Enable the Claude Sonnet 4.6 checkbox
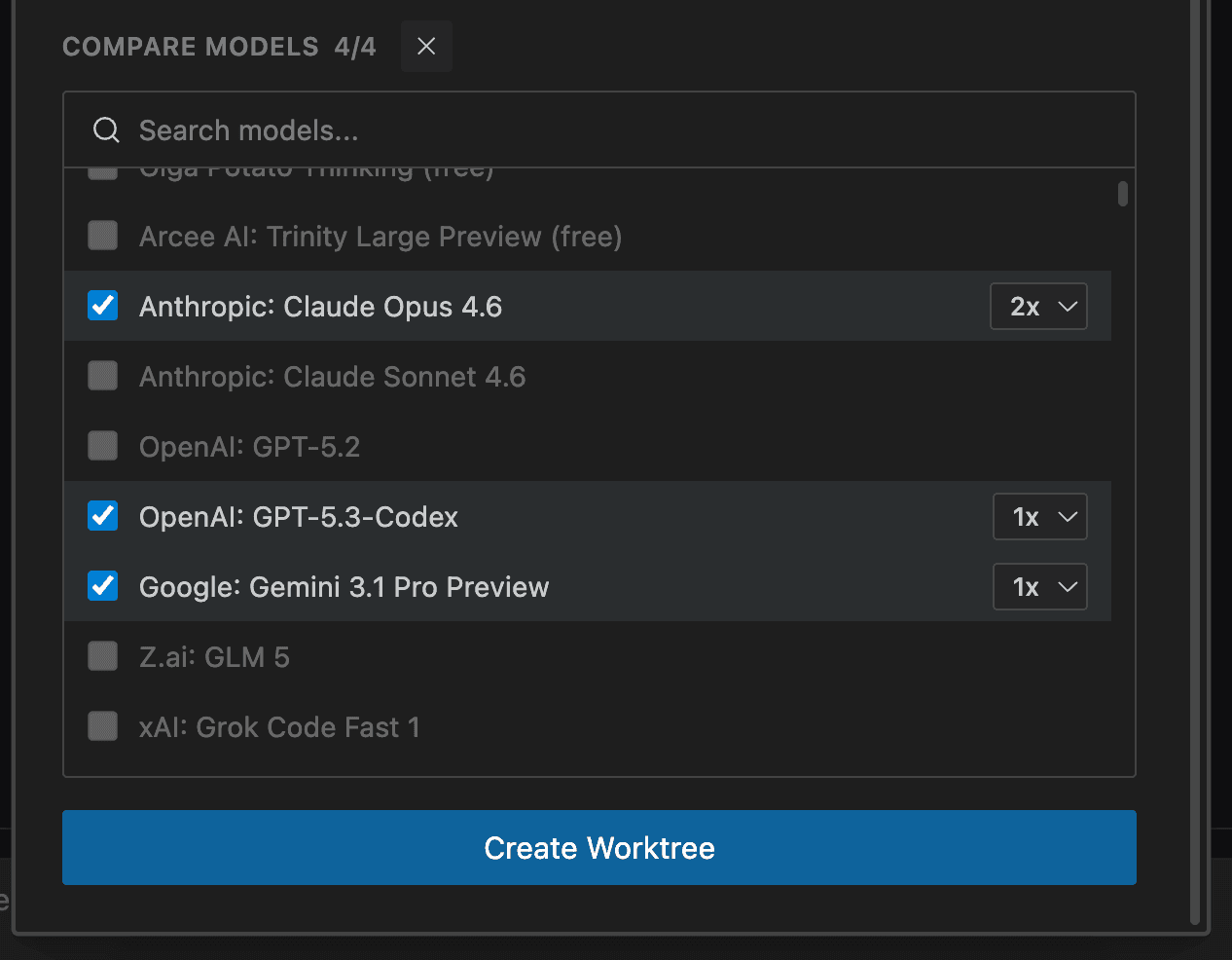Image resolution: width=1232 pixels, height=960 pixels. click(x=102, y=376)
